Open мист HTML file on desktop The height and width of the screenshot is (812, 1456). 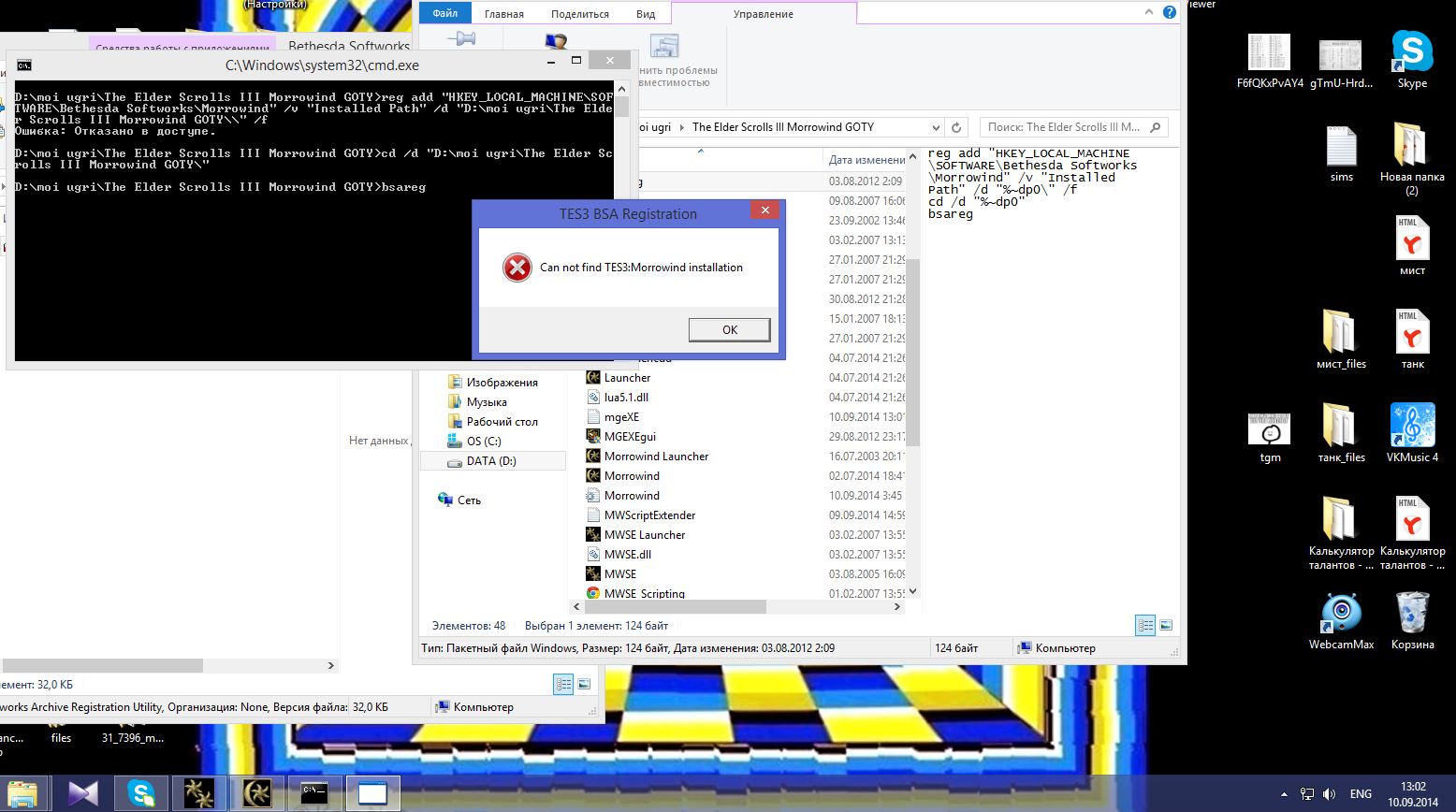(1412, 247)
